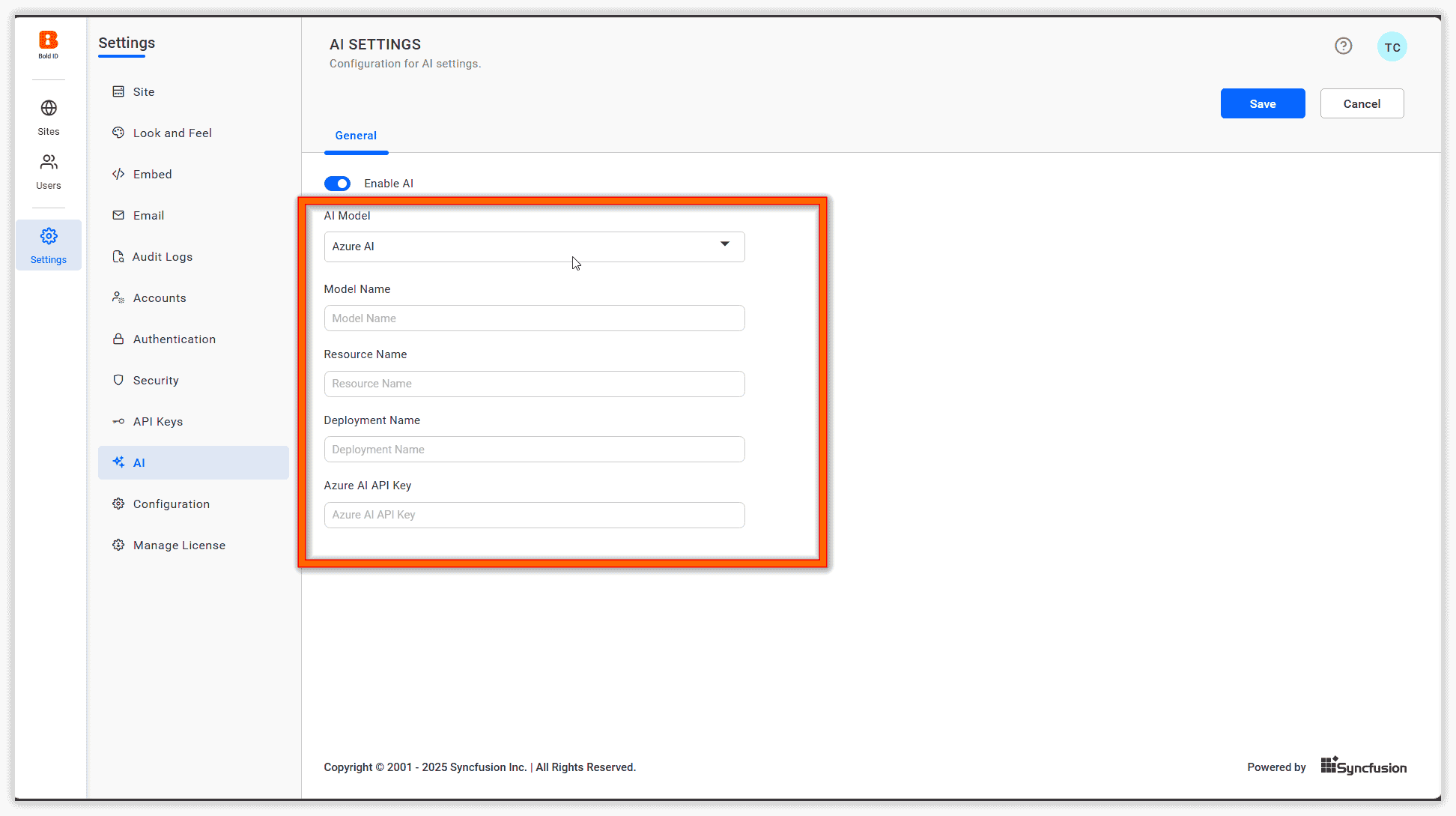This screenshot has width=1456, height=816.
Task: Open the Email envelope icon
Action: click(118, 215)
